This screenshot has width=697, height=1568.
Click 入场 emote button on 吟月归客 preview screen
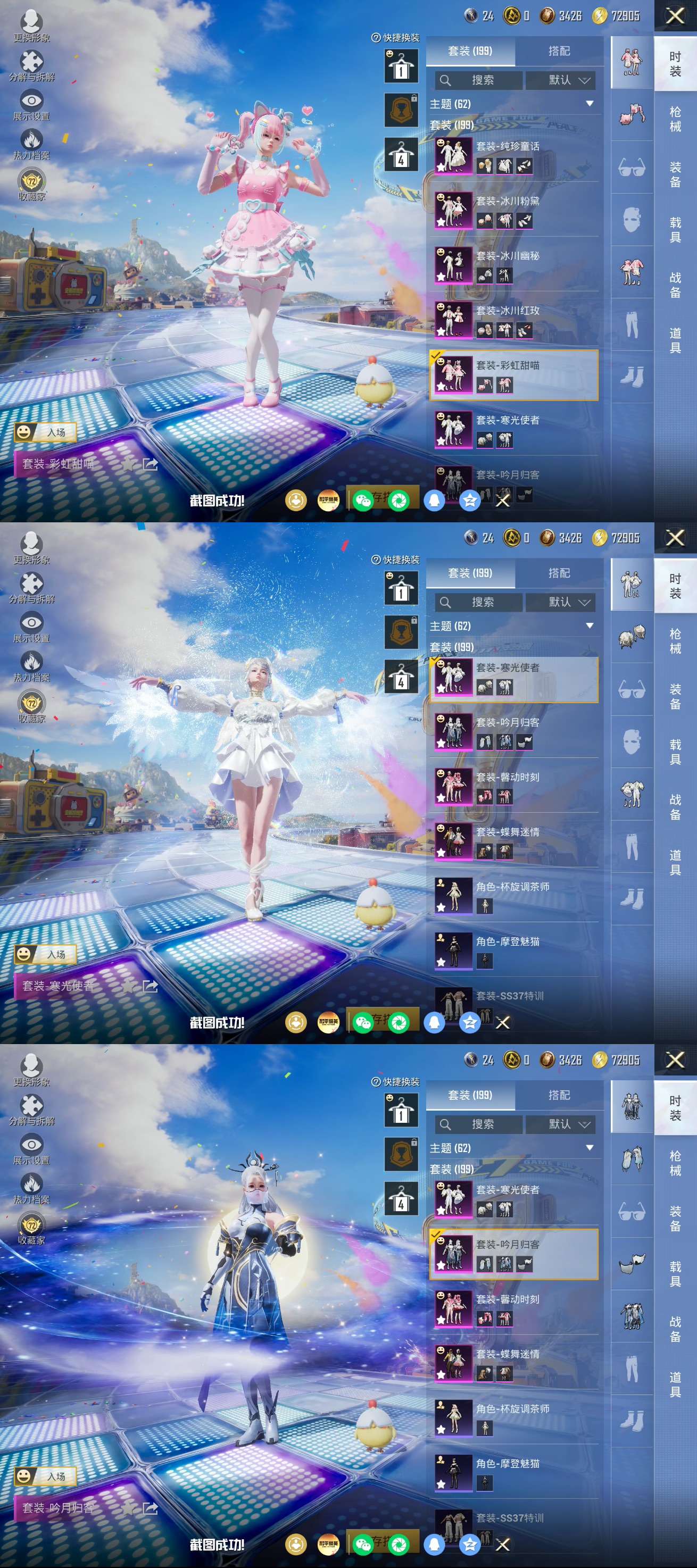pos(46,1477)
